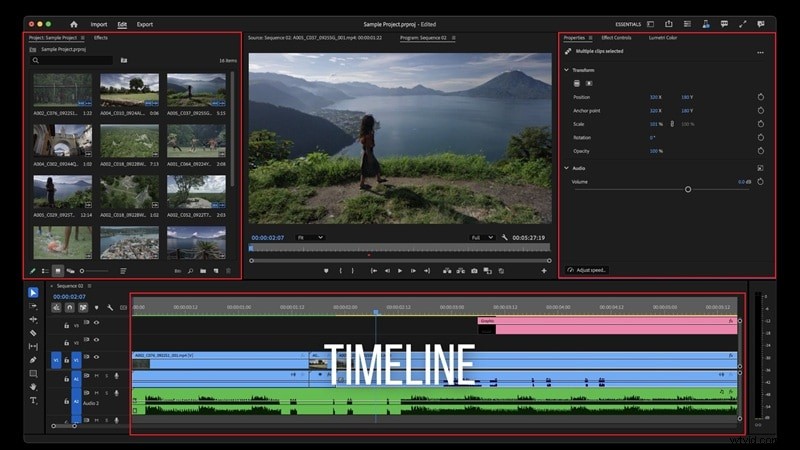Open timeline display settings wrench
Viewport: 800px width, 450px height.
(110, 308)
